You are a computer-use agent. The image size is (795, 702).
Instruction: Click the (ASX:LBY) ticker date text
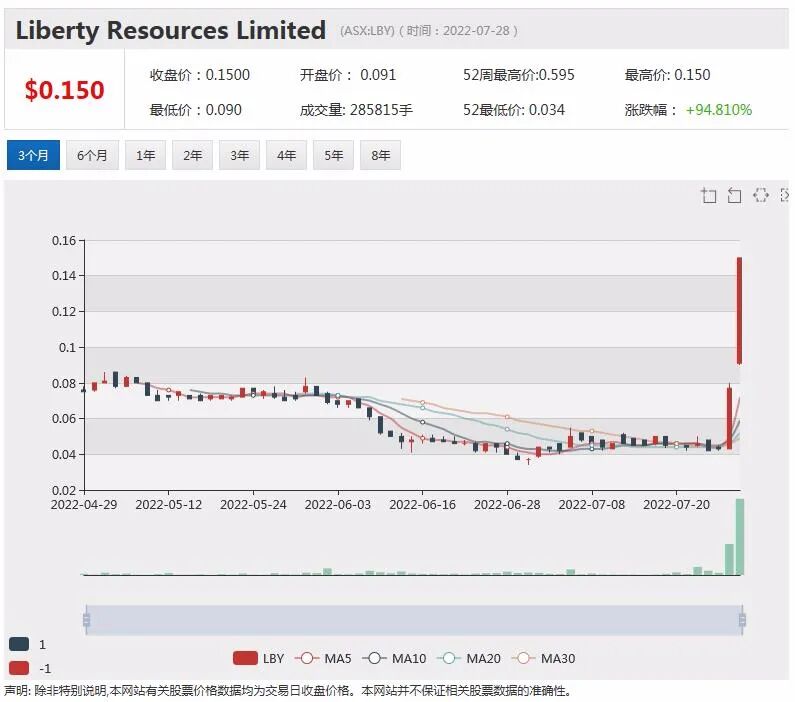pos(429,31)
